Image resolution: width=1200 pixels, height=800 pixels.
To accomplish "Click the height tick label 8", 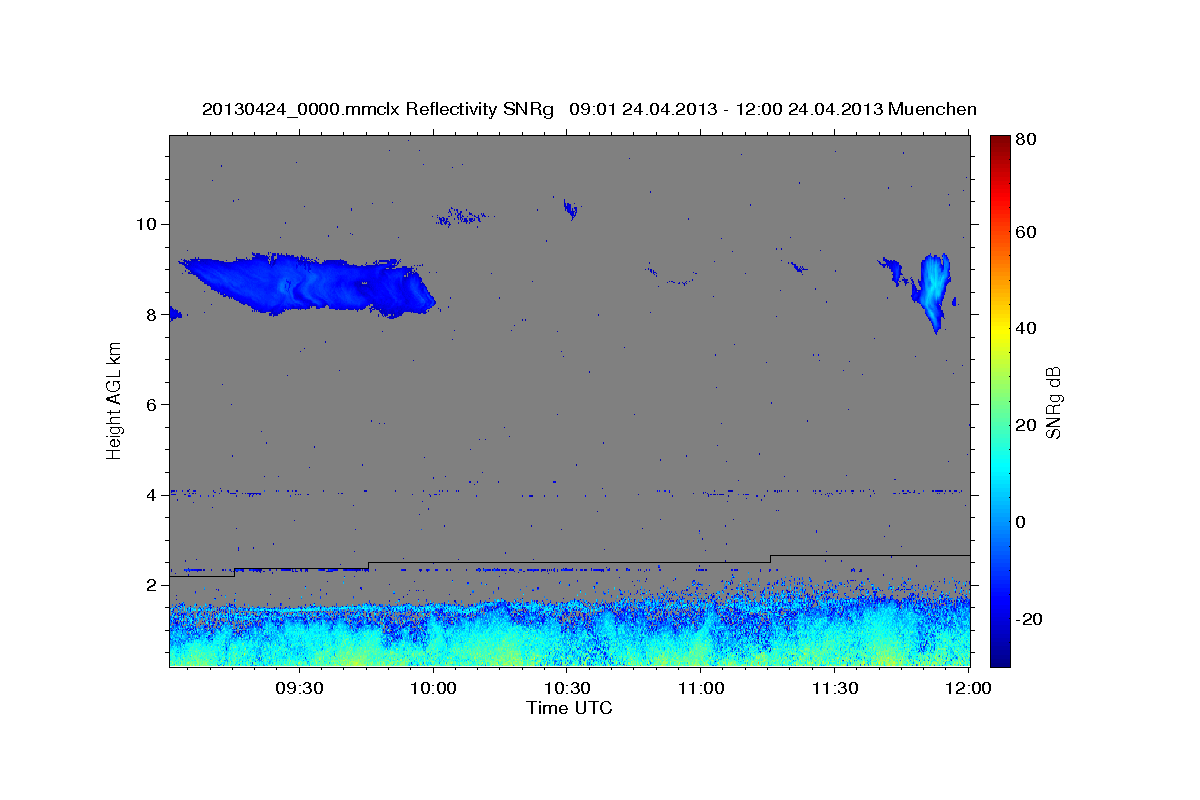I will point(153,314).
